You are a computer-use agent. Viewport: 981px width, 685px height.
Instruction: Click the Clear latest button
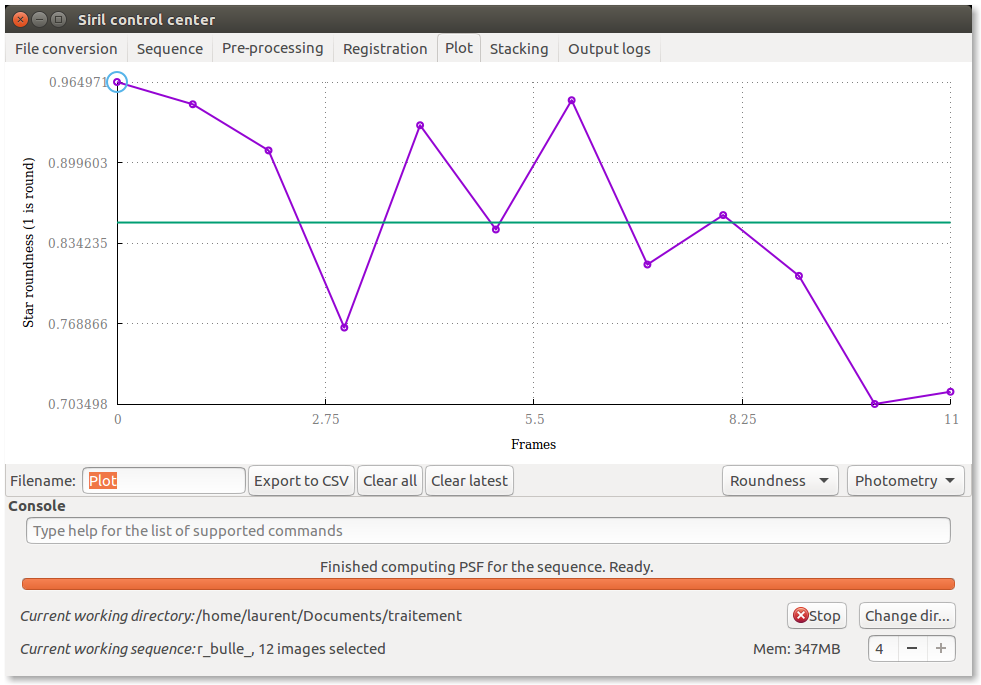click(x=469, y=481)
